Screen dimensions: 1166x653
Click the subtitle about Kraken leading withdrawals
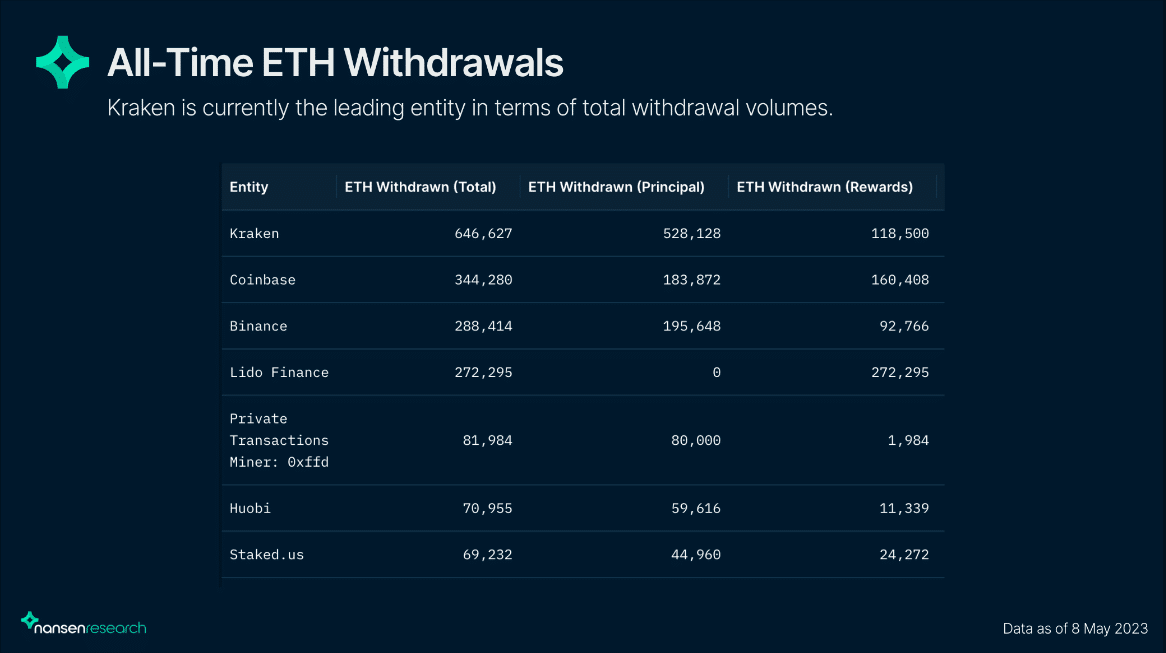coord(470,108)
